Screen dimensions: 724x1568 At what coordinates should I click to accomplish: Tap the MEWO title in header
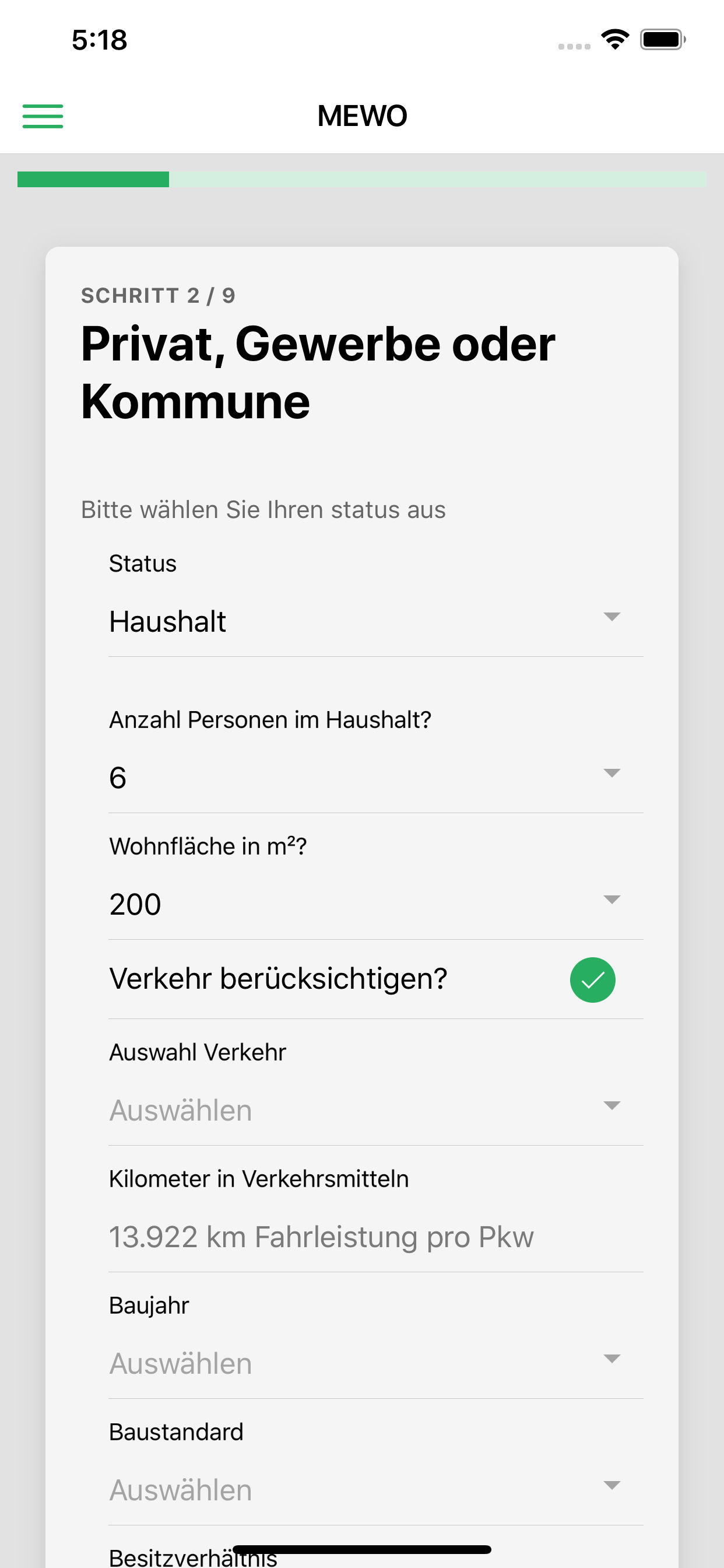tap(362, 116)
